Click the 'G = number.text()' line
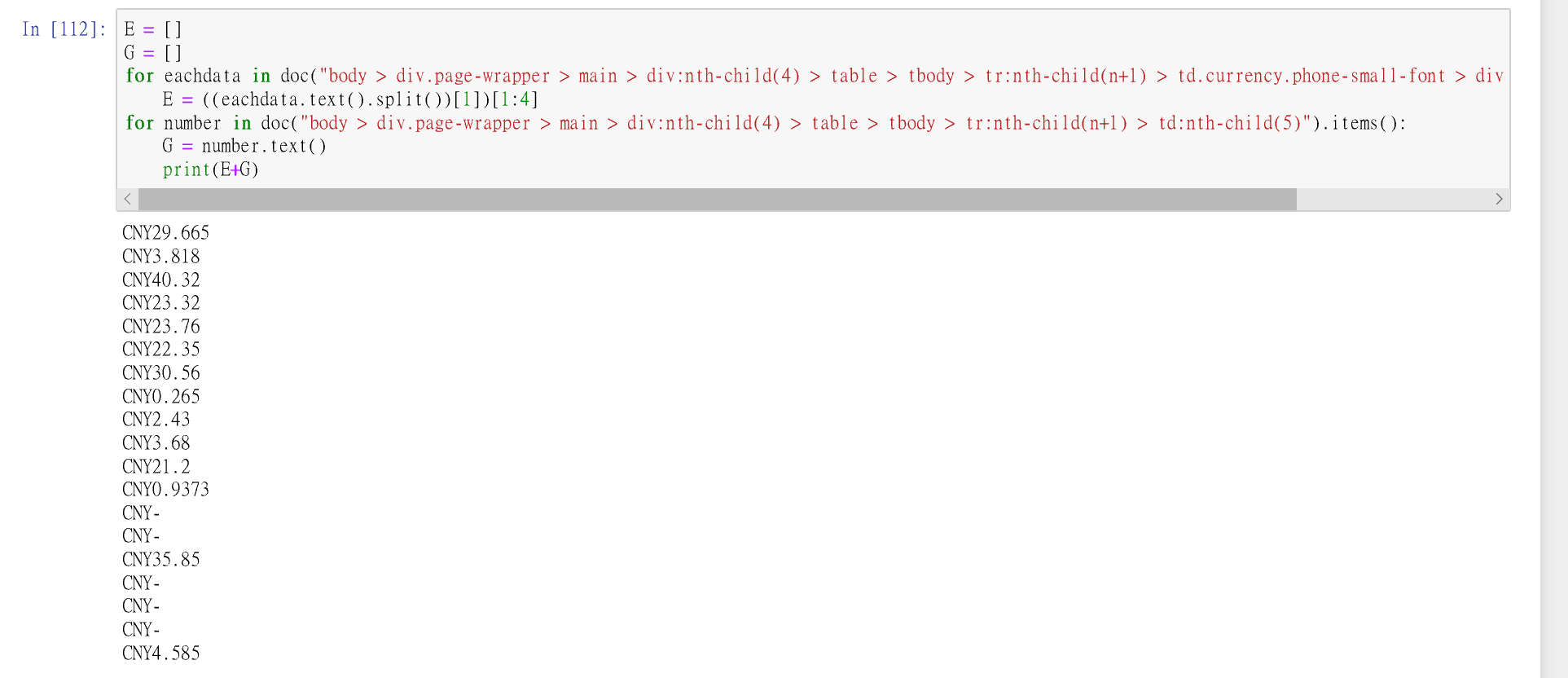This screenshot has height=678, width=1568. [x=244, y=146]
